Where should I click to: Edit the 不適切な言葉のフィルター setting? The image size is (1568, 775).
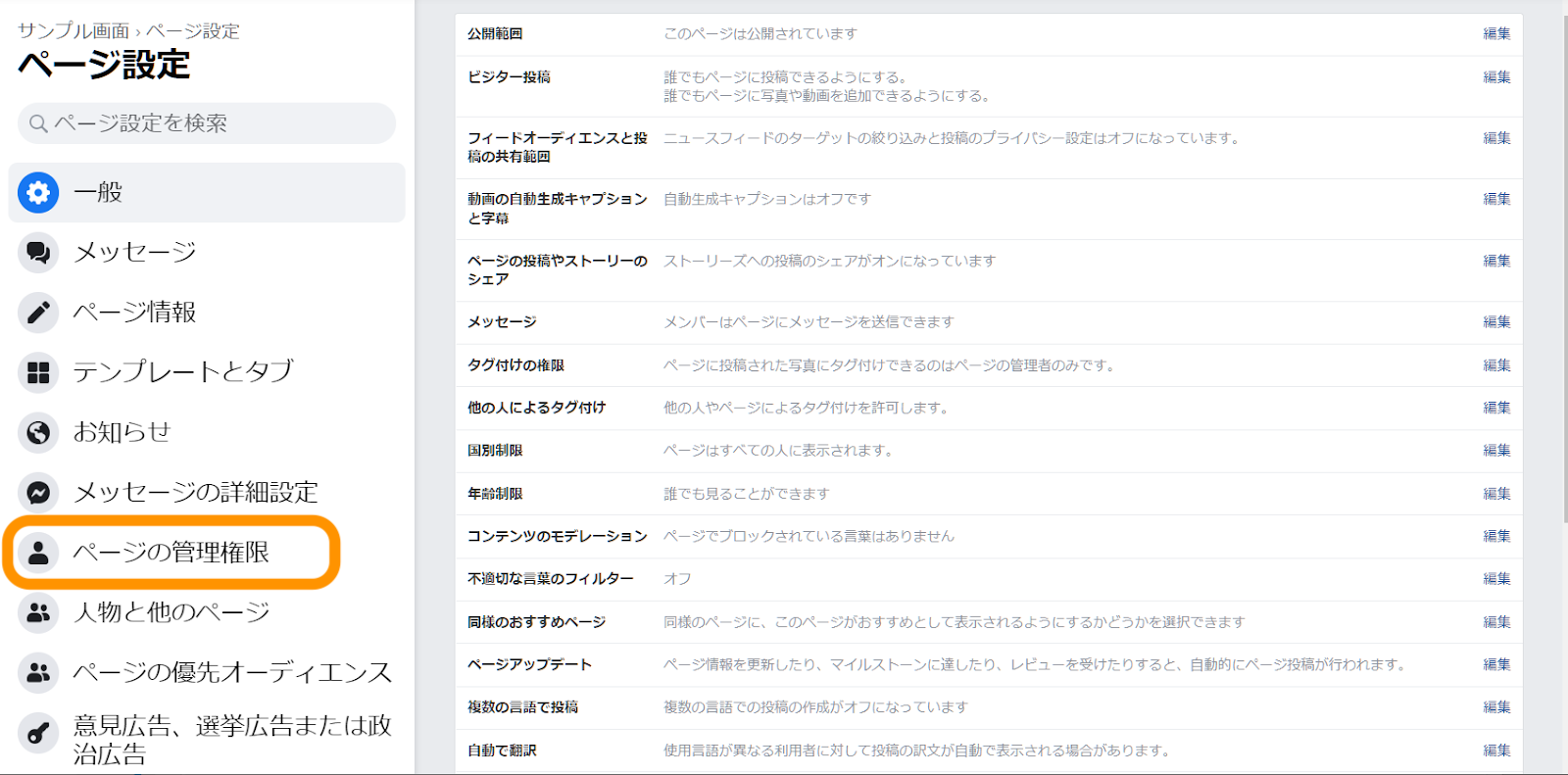point(1496,579)
